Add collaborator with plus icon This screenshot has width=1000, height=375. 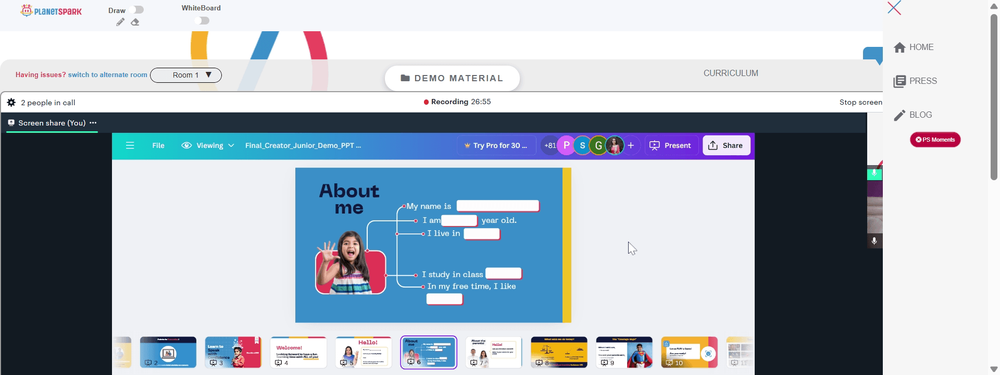pos(631,145)
